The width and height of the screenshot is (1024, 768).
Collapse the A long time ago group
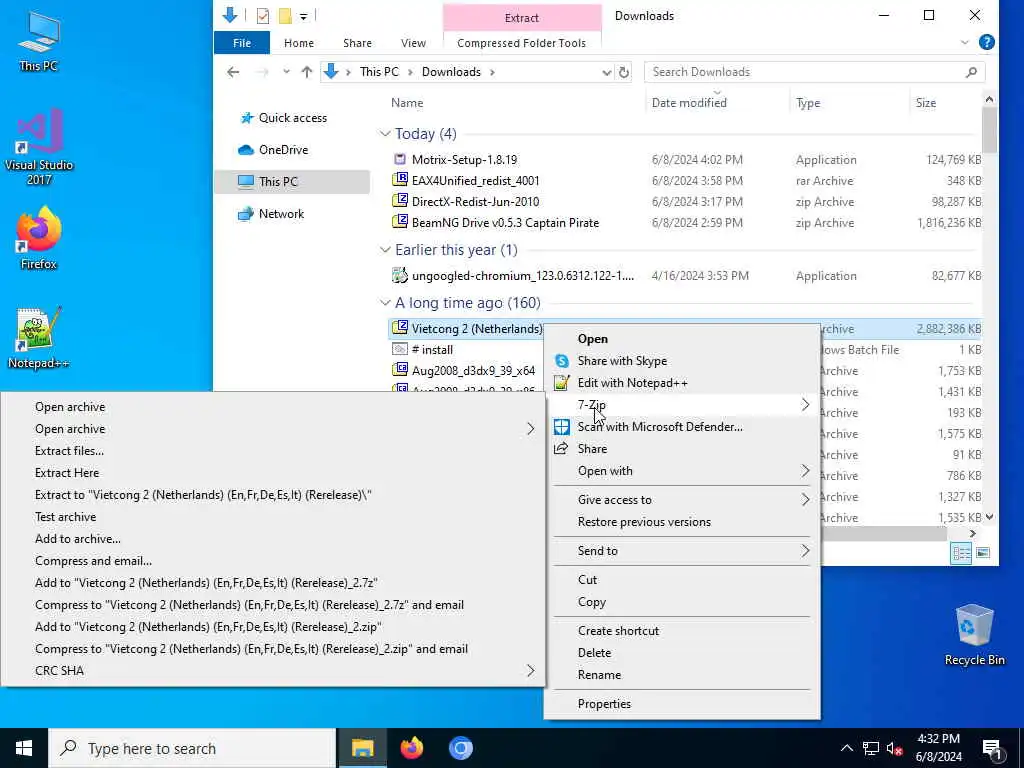385,303
